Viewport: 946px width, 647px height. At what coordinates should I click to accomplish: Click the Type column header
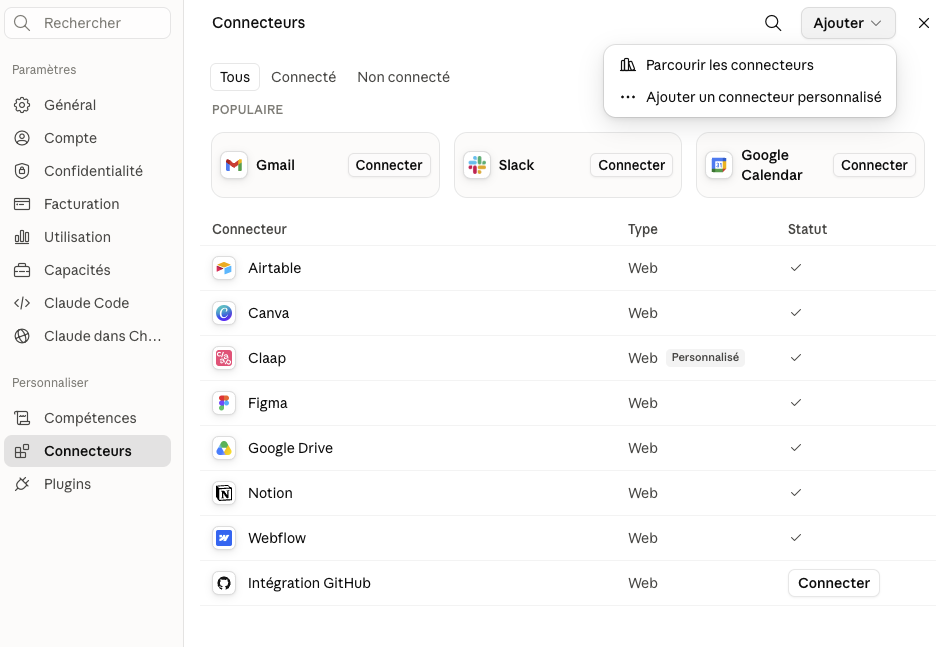643,229
